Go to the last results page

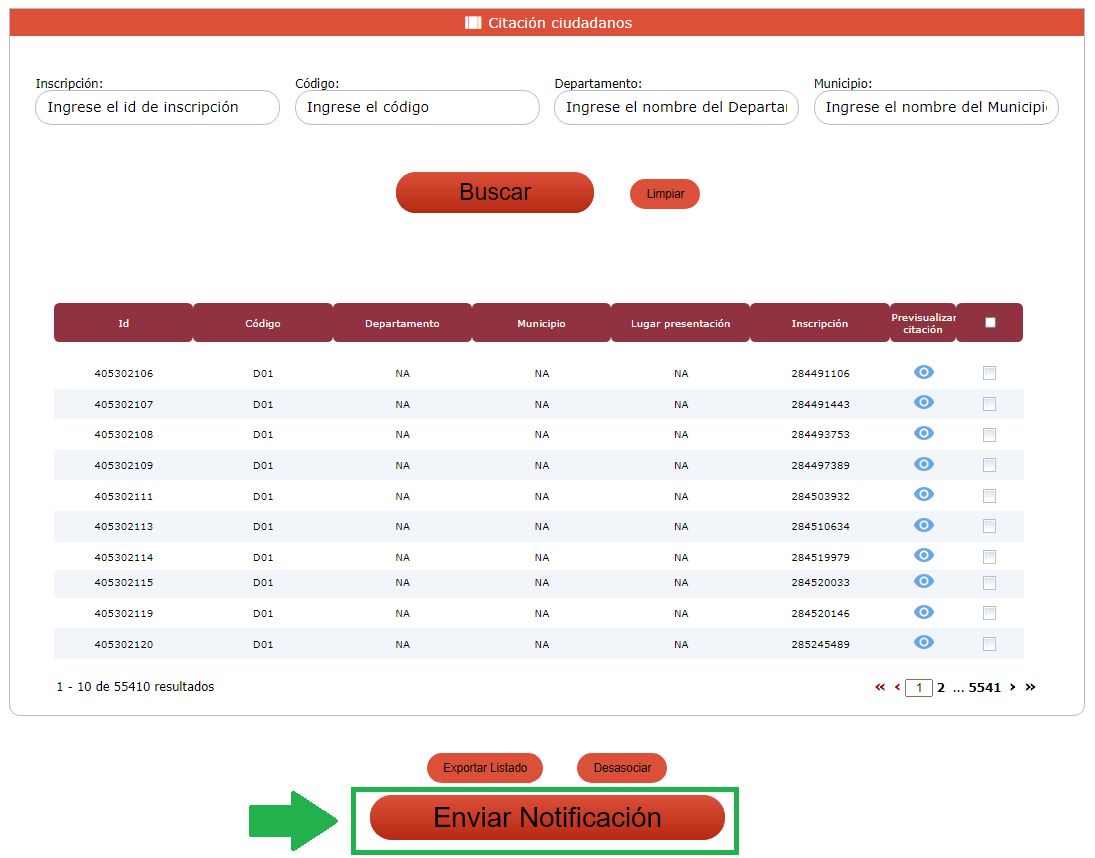1030,687
